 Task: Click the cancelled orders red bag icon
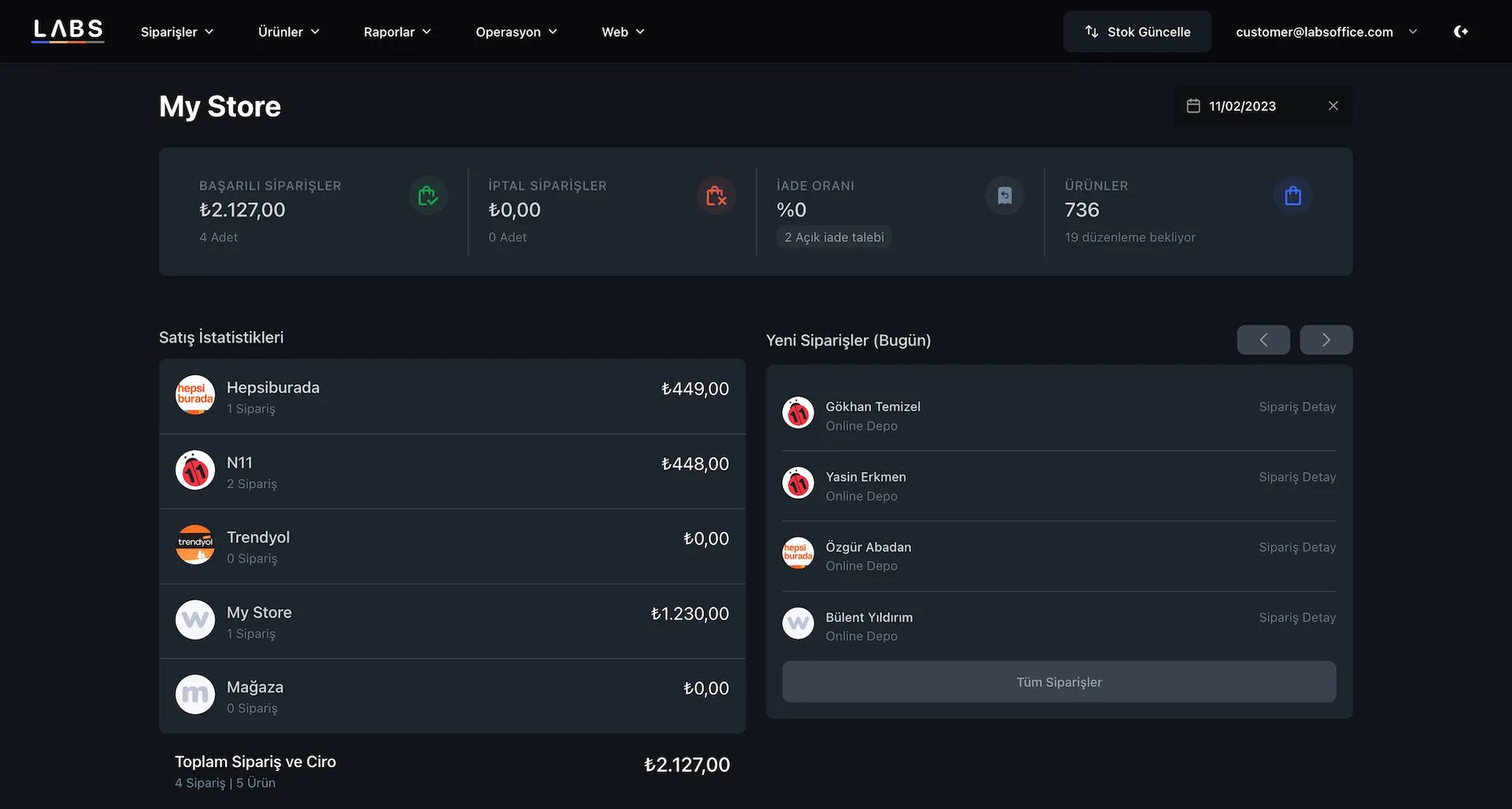(716, 195)
